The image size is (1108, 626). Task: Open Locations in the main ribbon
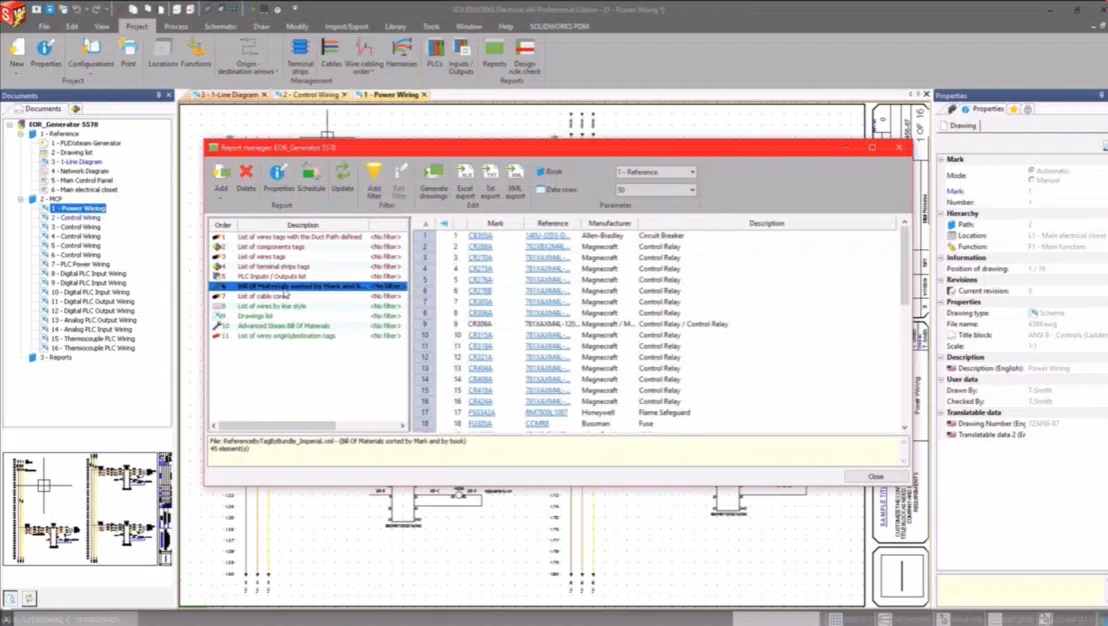[x=163, y=53]
